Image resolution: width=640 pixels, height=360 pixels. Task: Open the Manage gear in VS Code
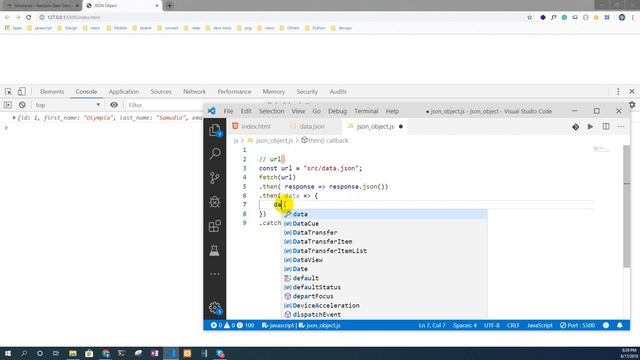215,307
